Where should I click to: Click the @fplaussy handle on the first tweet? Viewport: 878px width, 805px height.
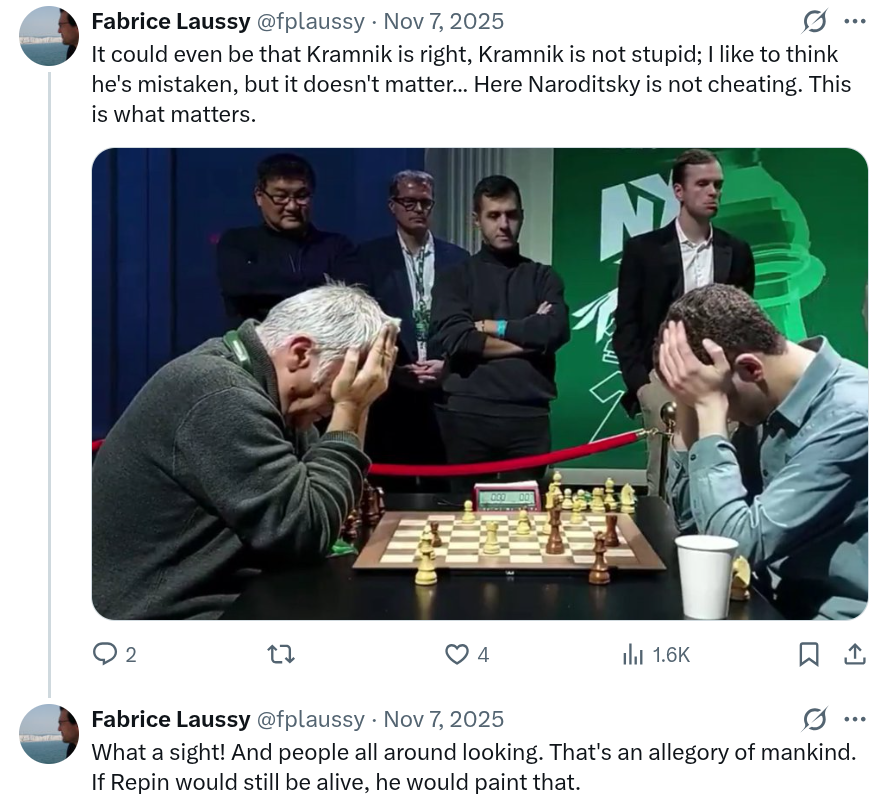(311, 21)
